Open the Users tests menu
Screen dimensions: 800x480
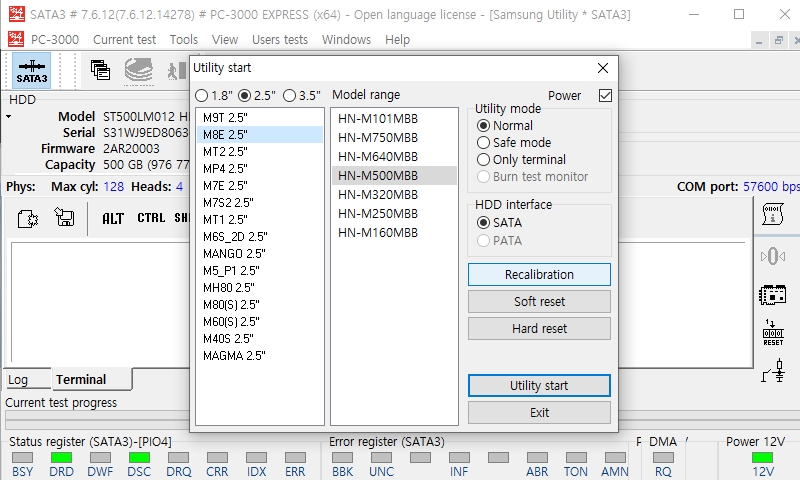click(x=280, y=39)
